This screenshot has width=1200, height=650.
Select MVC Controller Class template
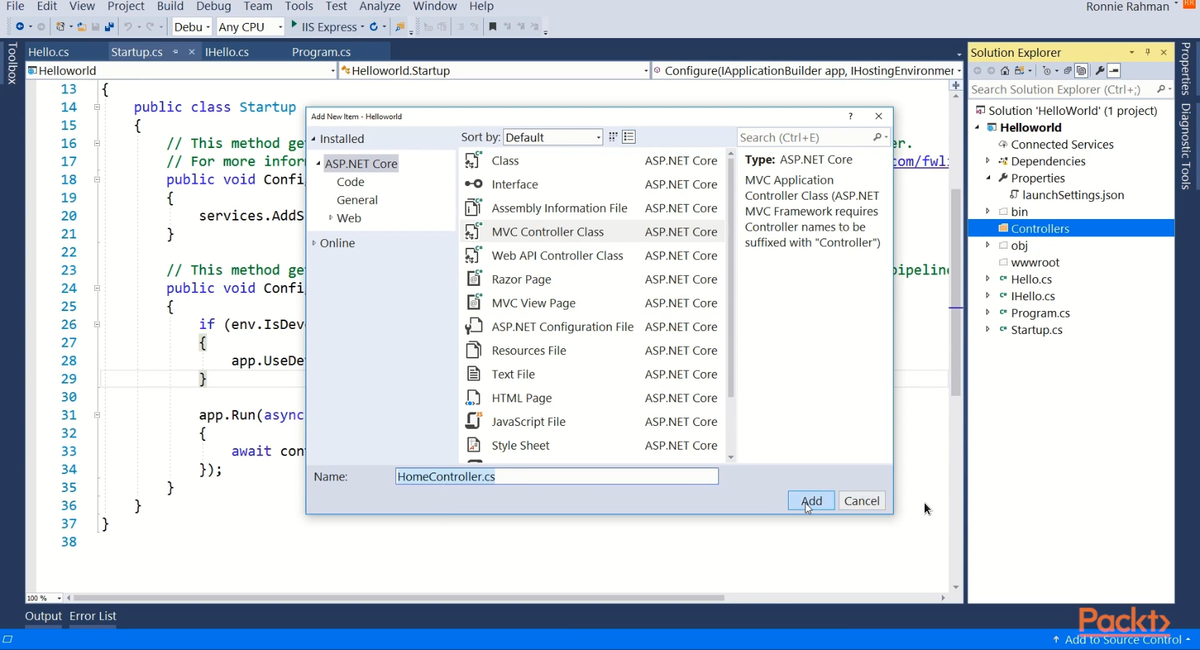pos(593,231)
